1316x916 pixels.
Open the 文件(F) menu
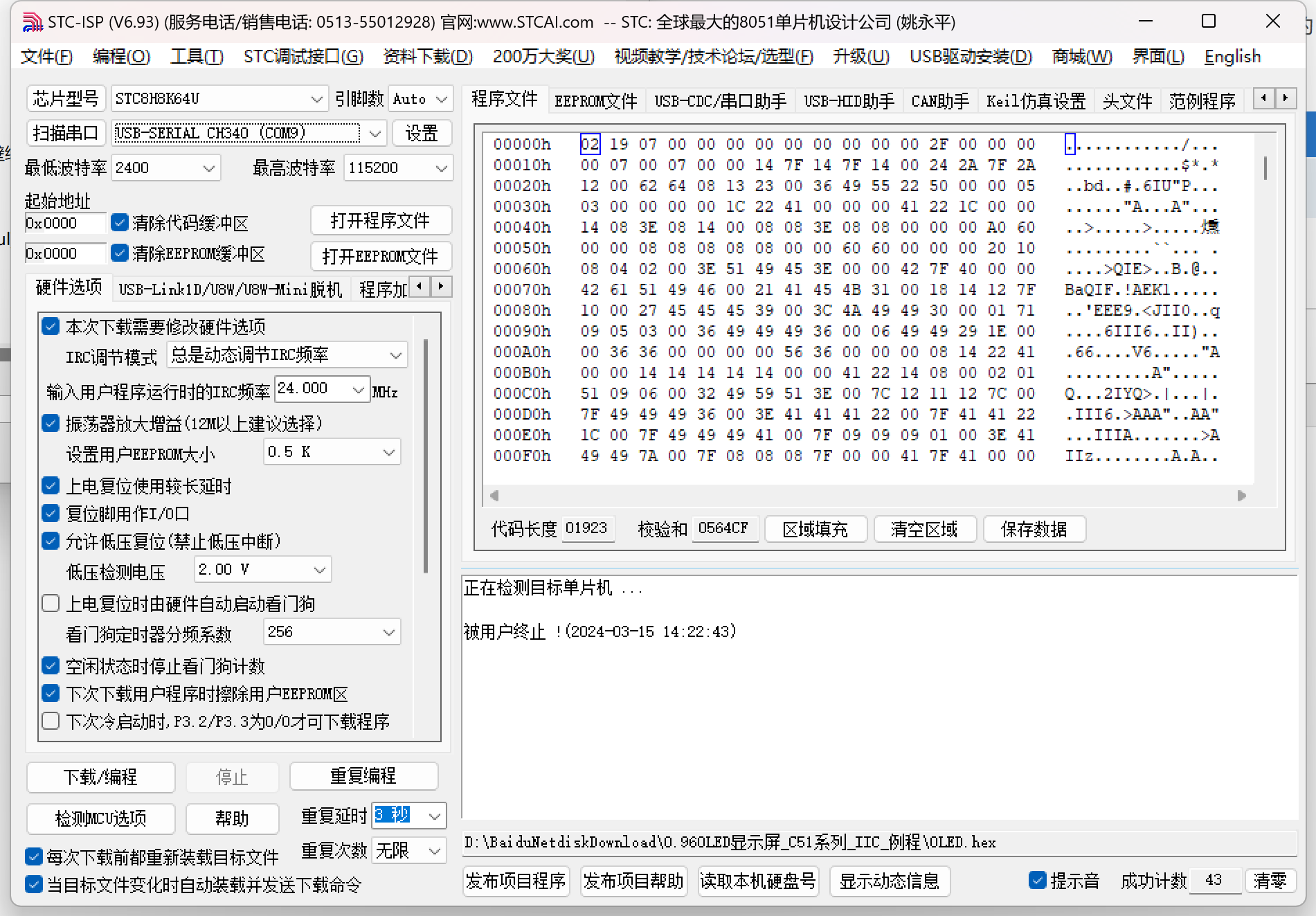[x=46, y=56]
